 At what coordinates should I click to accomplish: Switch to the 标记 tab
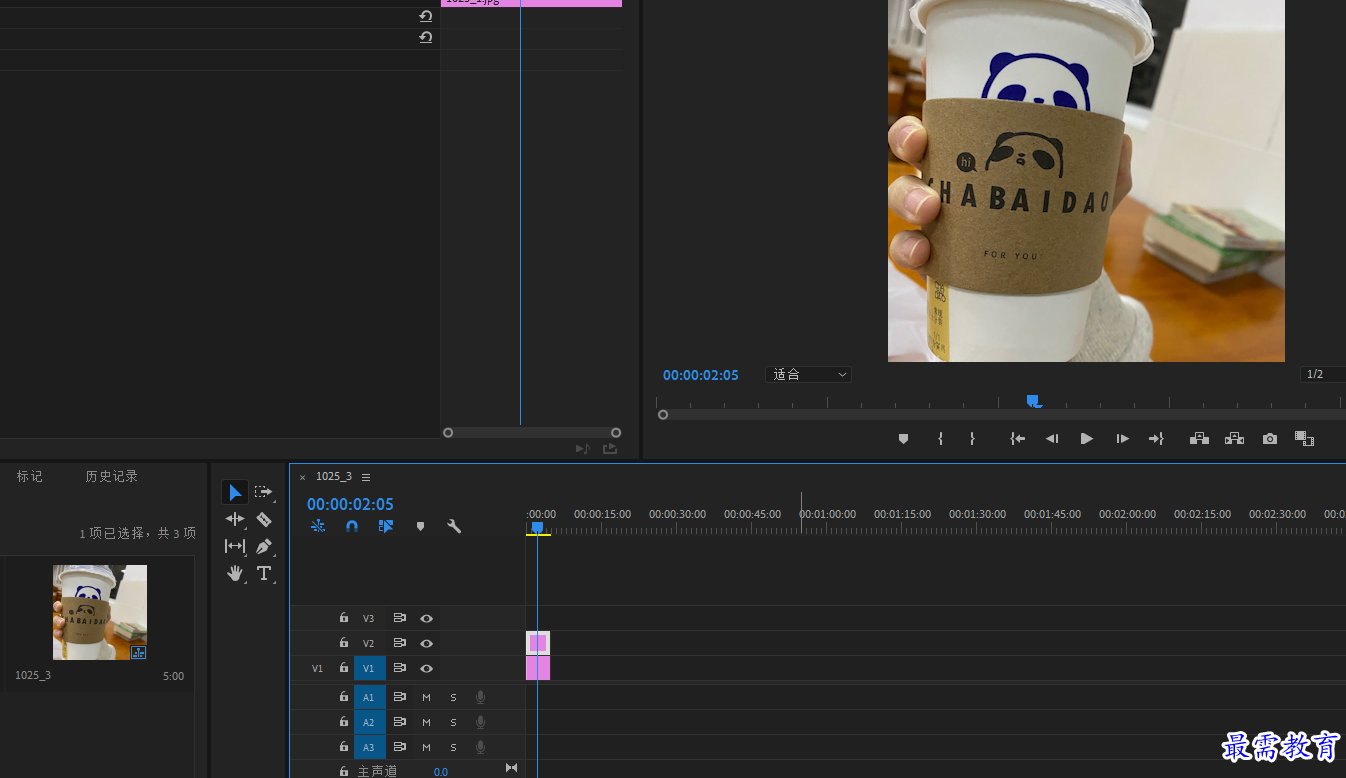tap(29, 476)
